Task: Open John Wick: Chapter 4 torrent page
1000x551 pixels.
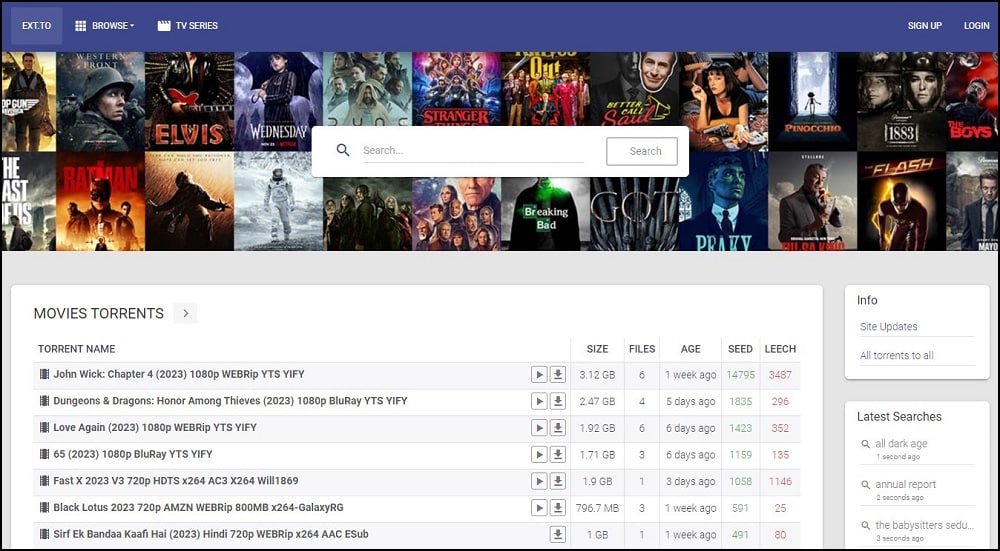Action: pos(179,374)
